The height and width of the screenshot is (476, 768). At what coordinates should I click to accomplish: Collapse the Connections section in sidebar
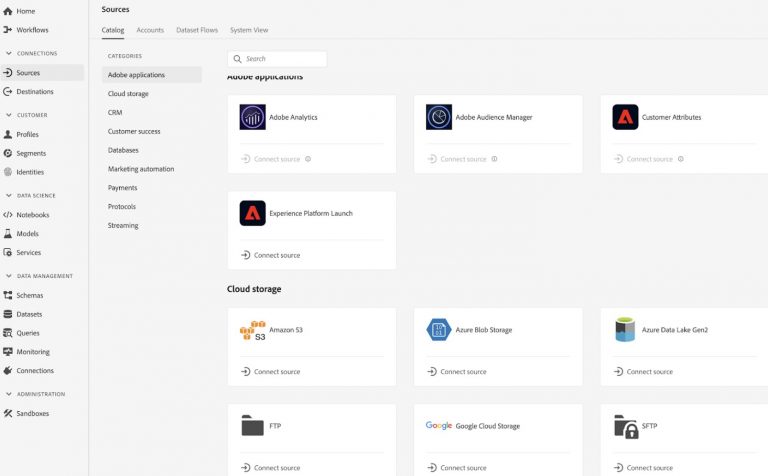click(9, 54)
